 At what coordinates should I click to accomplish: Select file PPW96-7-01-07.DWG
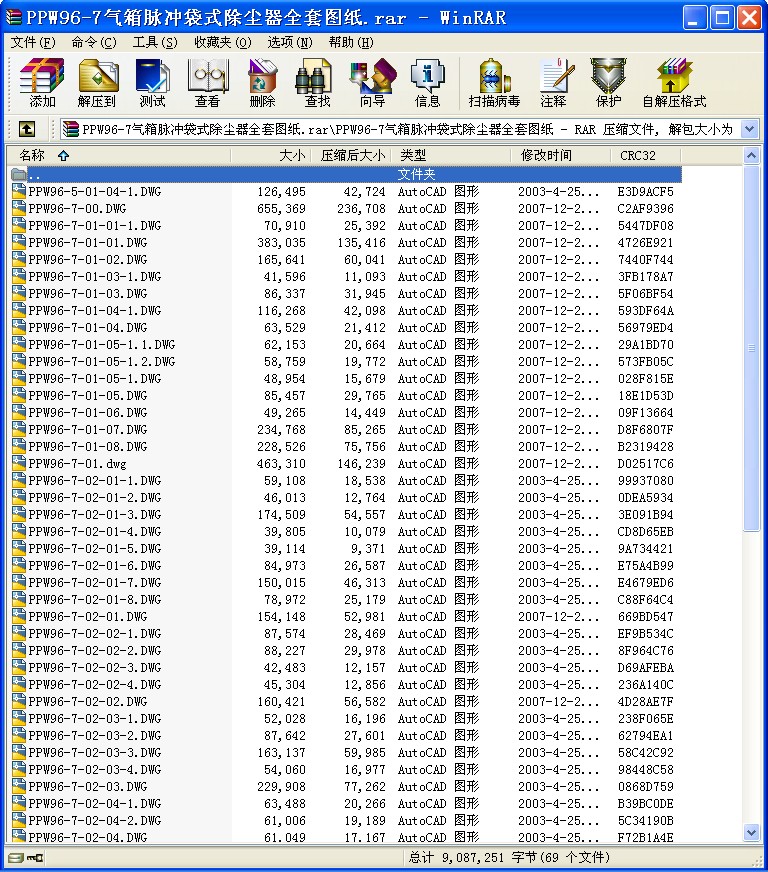(x=88, y=429)
